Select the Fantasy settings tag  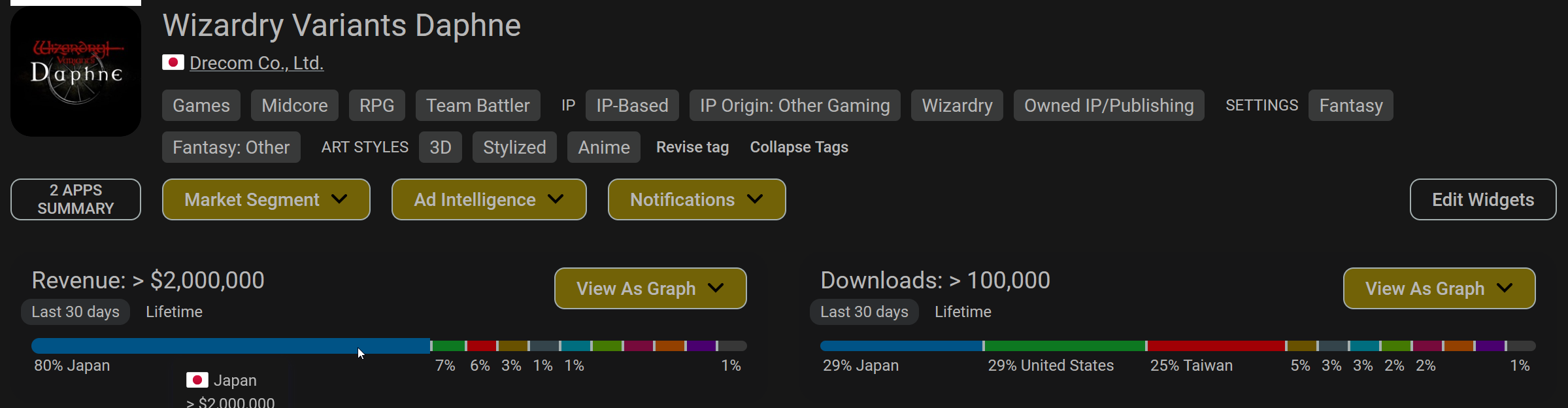tap(1351, 105)
